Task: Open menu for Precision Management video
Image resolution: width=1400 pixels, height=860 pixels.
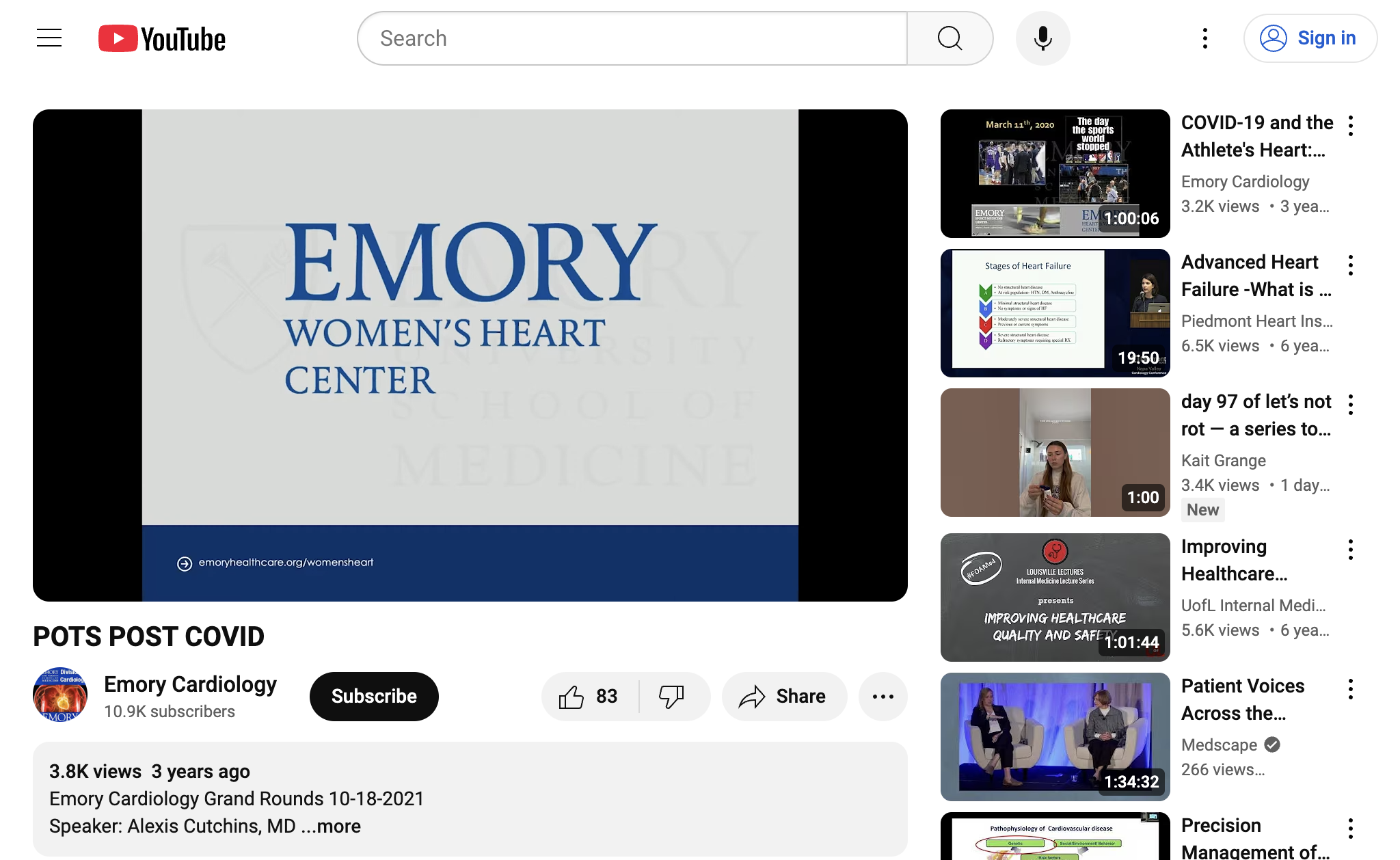Action: pyautogui.click(x=1350, y=829)
